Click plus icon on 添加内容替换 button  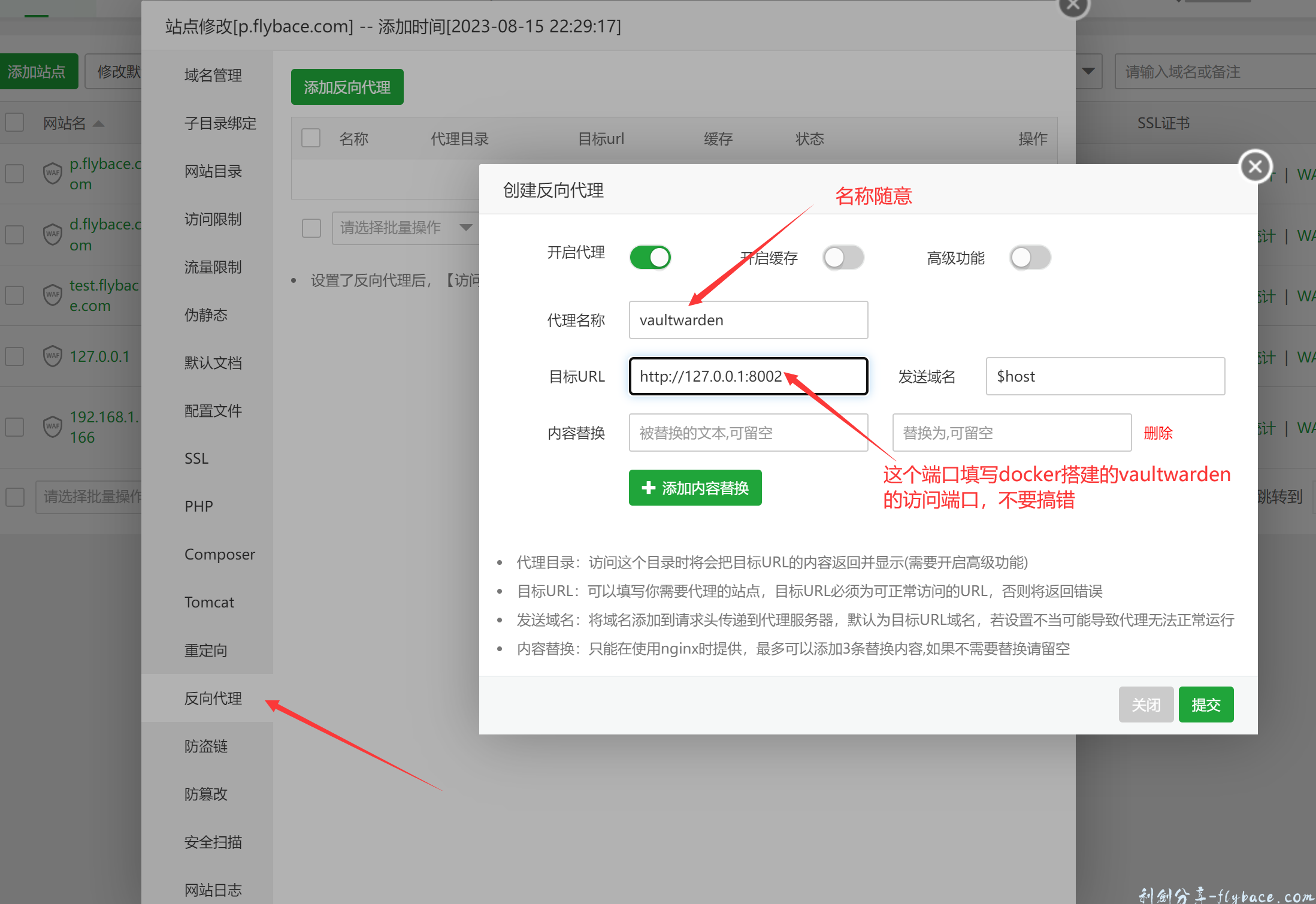[x=648, y=488]
